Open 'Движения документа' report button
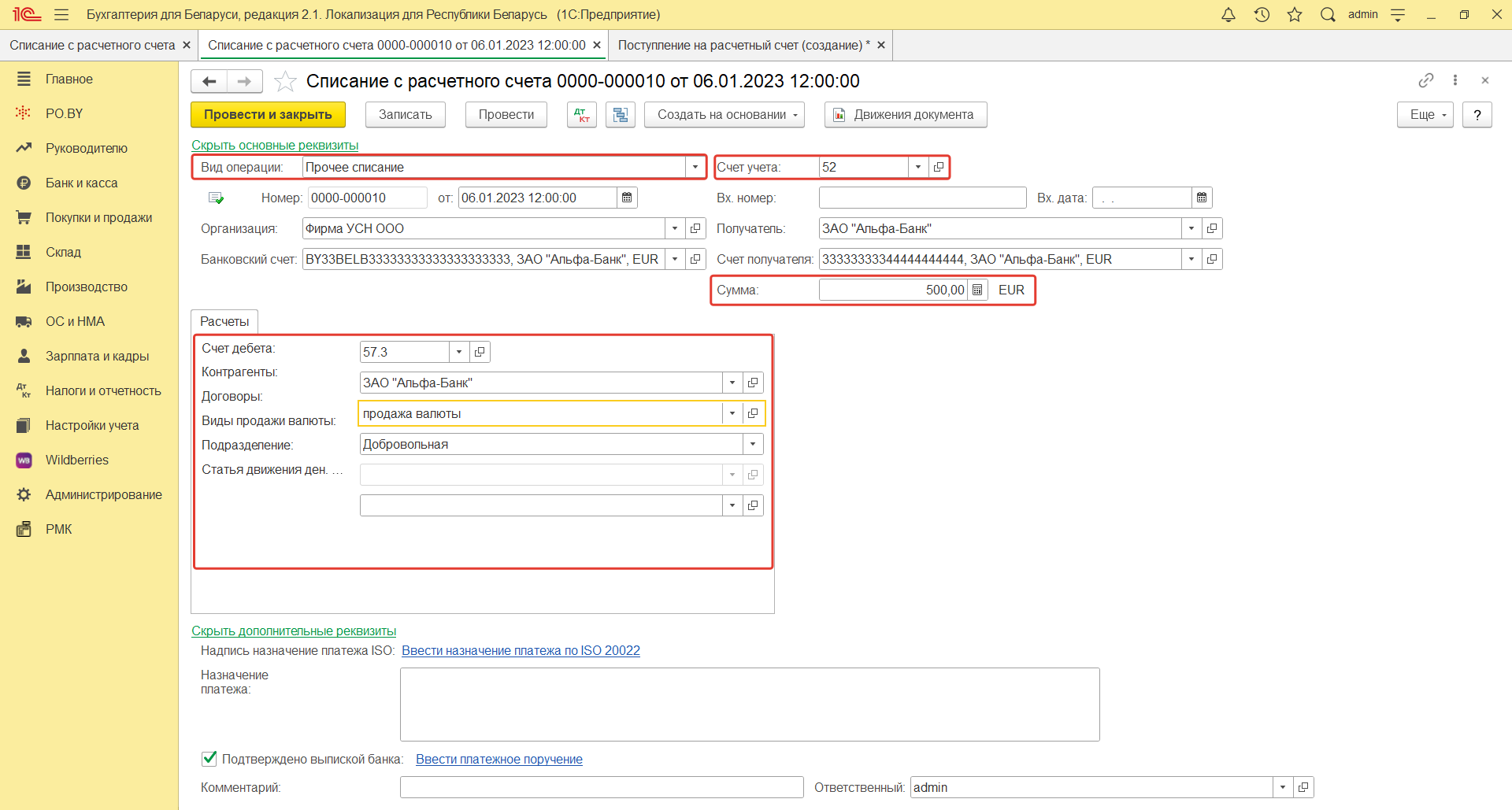The image size is (1512, 810). click(x=905, y=115)
